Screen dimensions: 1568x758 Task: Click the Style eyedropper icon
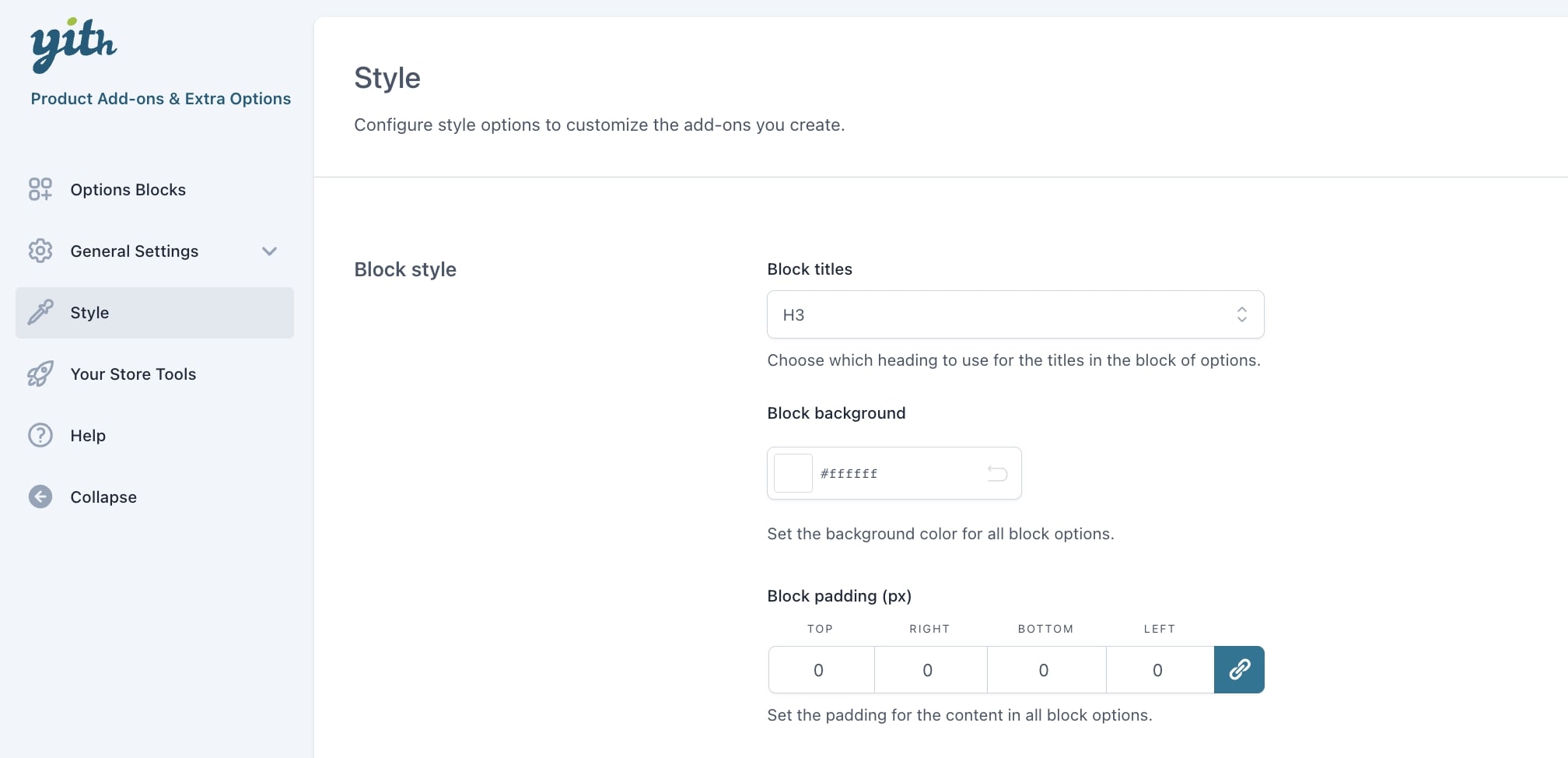[x=40, y=312]
